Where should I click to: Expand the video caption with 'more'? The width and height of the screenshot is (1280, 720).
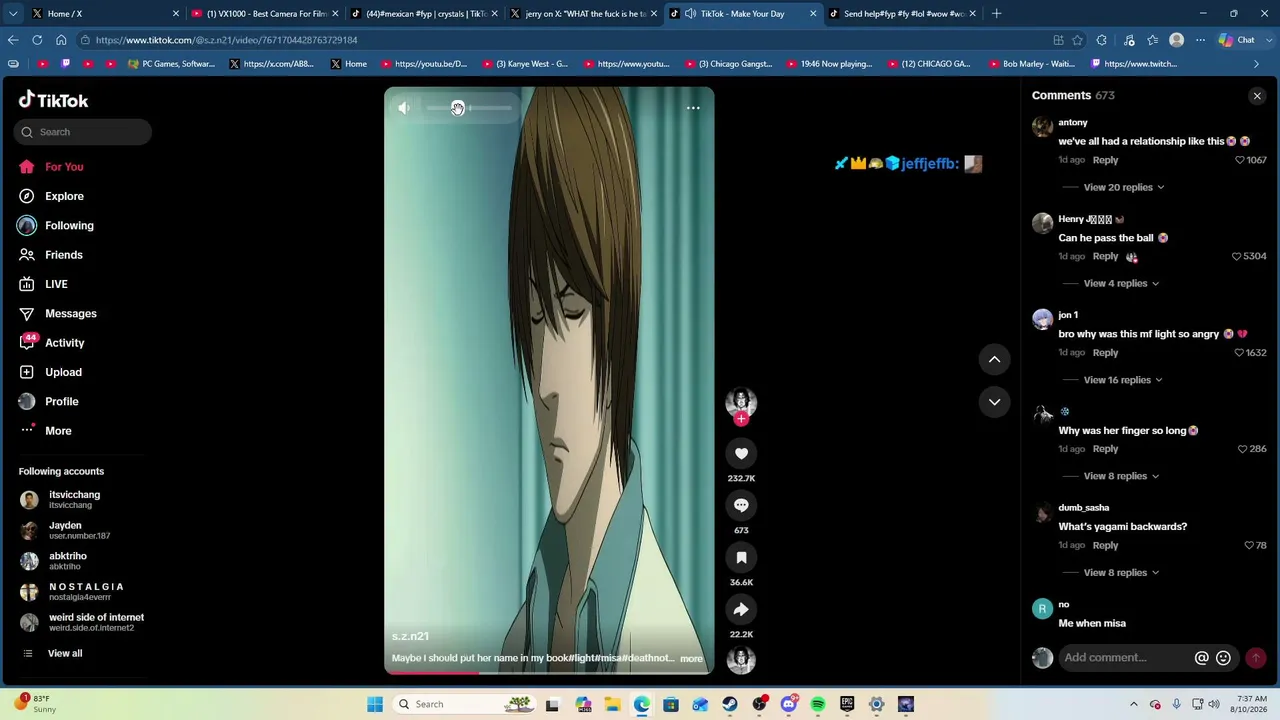691,659
